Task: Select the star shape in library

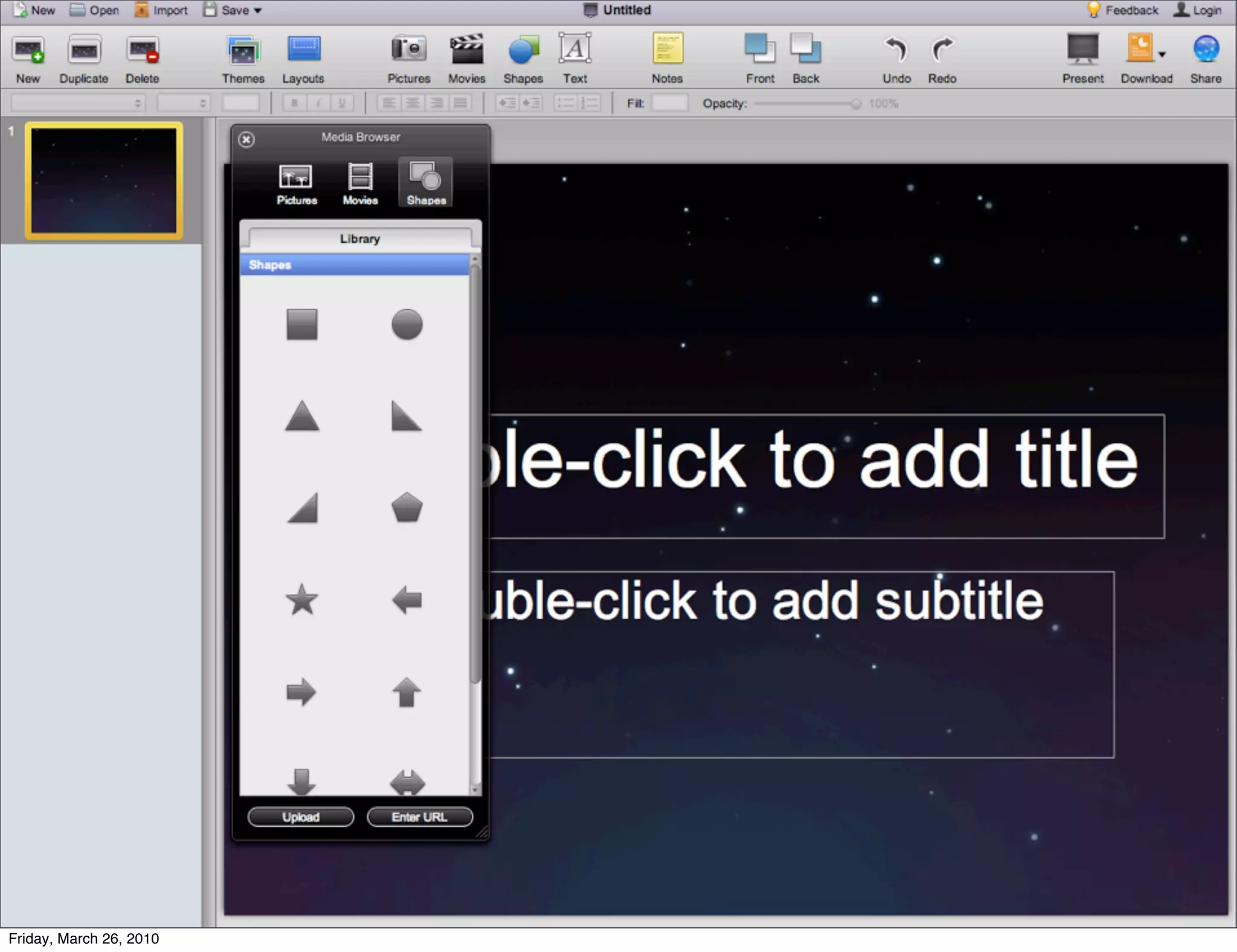Action: pyautogui.click(x=301, y=600)
